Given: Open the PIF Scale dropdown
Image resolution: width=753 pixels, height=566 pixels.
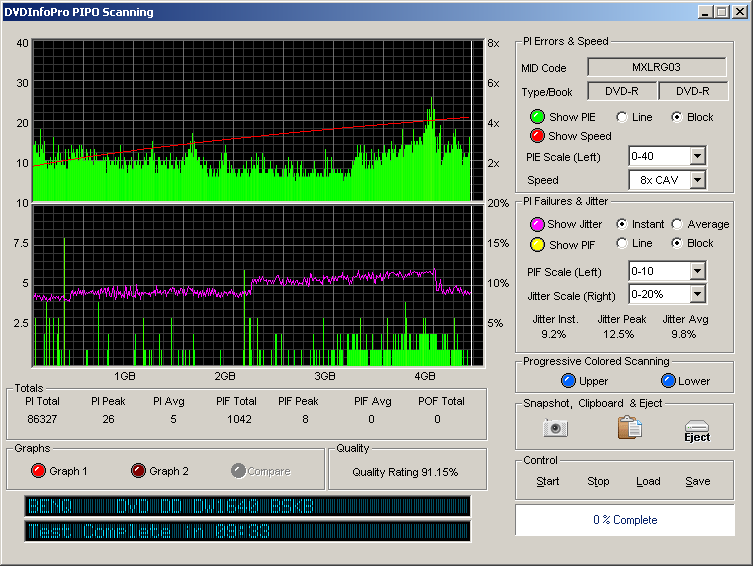Looking at the screenshot, I should [697, 271].
